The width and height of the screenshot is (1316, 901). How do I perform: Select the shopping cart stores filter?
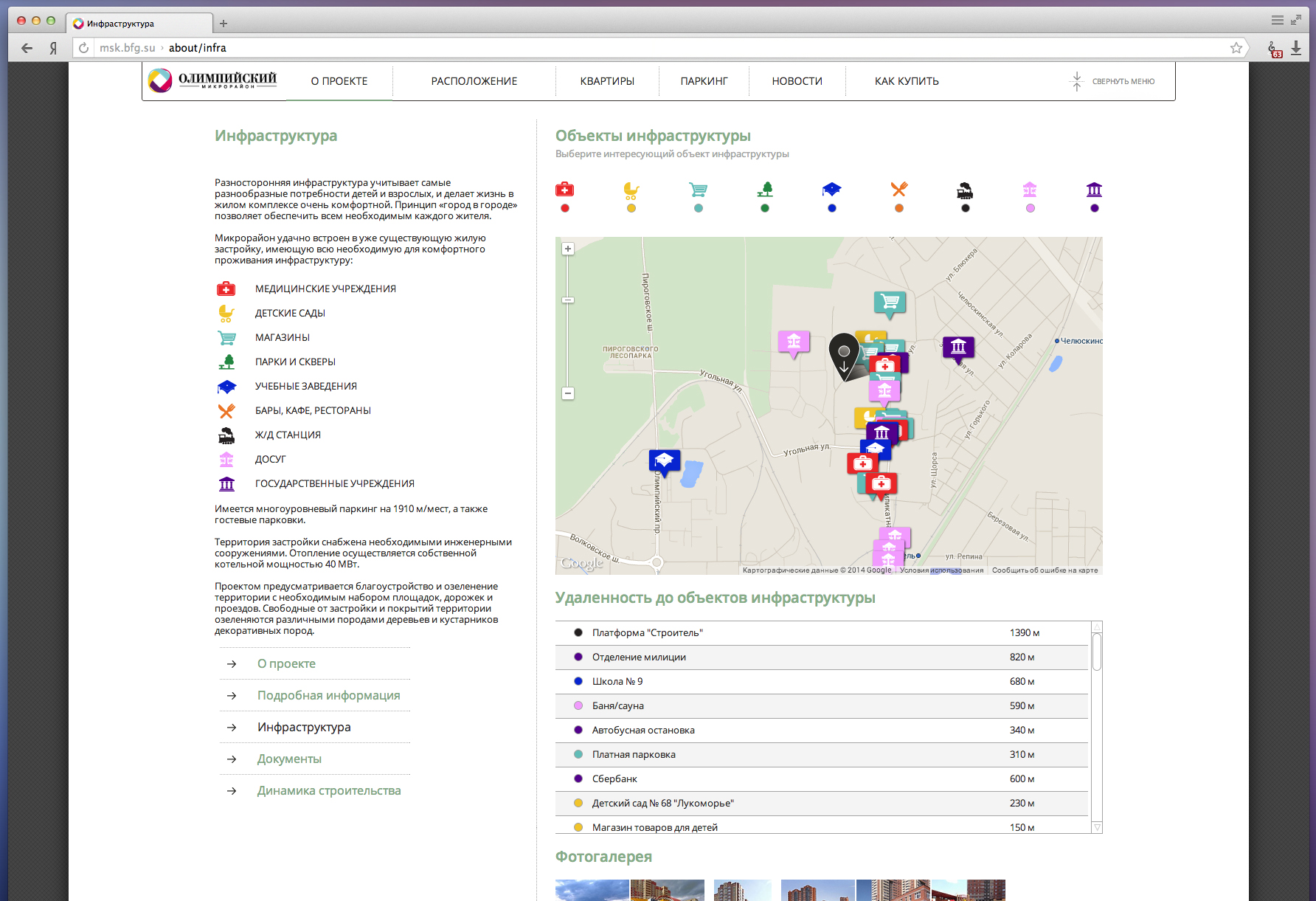tap(698, 190)
